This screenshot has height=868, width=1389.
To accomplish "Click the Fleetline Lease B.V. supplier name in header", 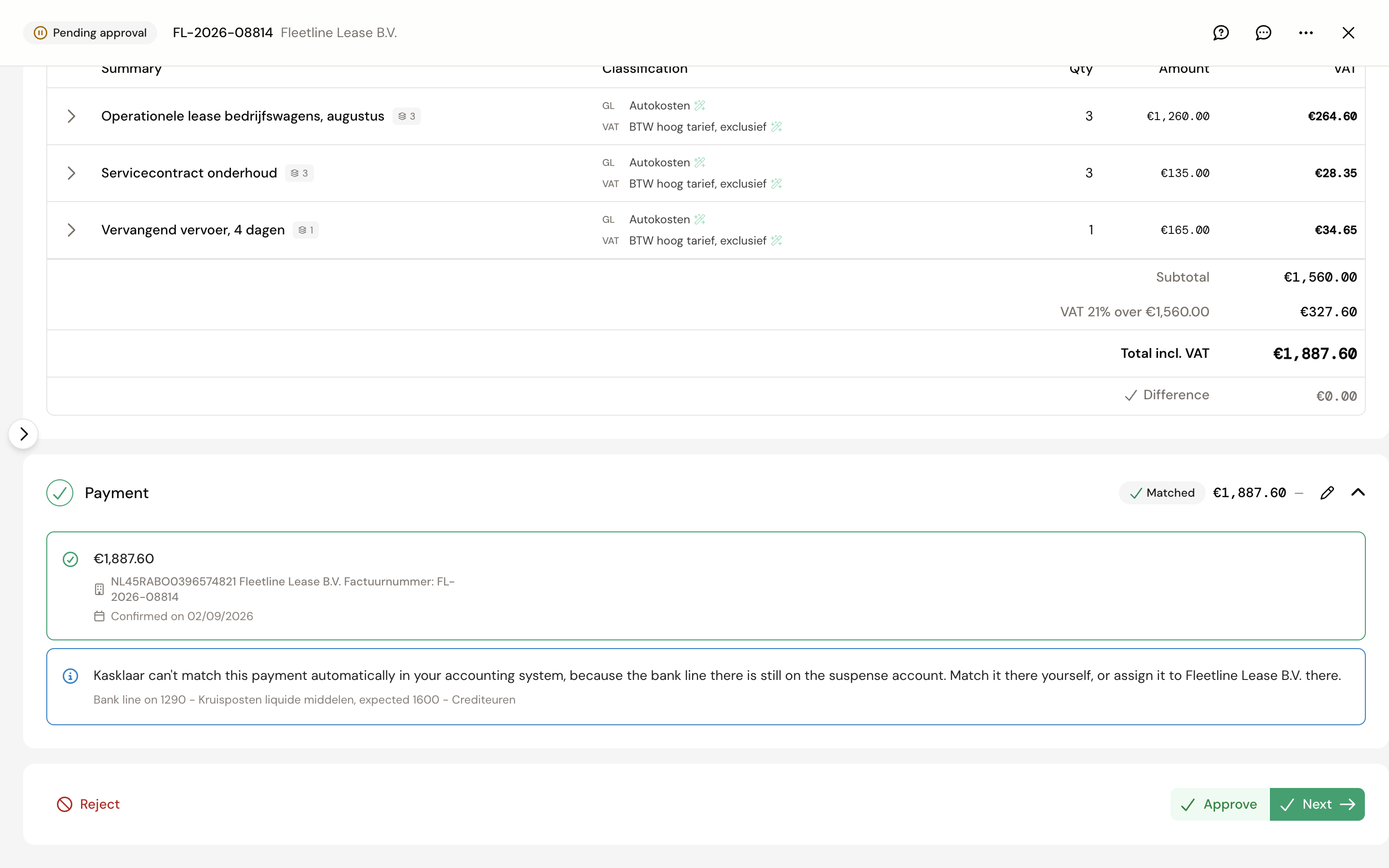I will pos(339,33).
